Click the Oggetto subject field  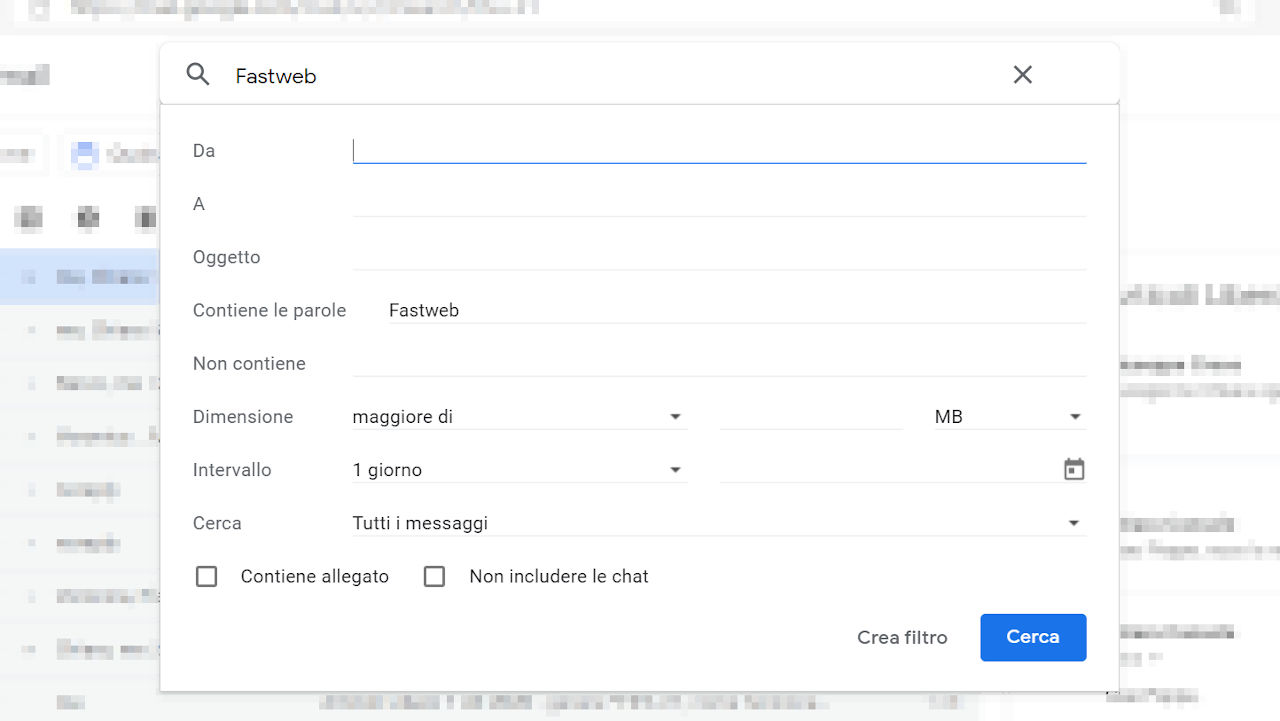click(719, 256)
